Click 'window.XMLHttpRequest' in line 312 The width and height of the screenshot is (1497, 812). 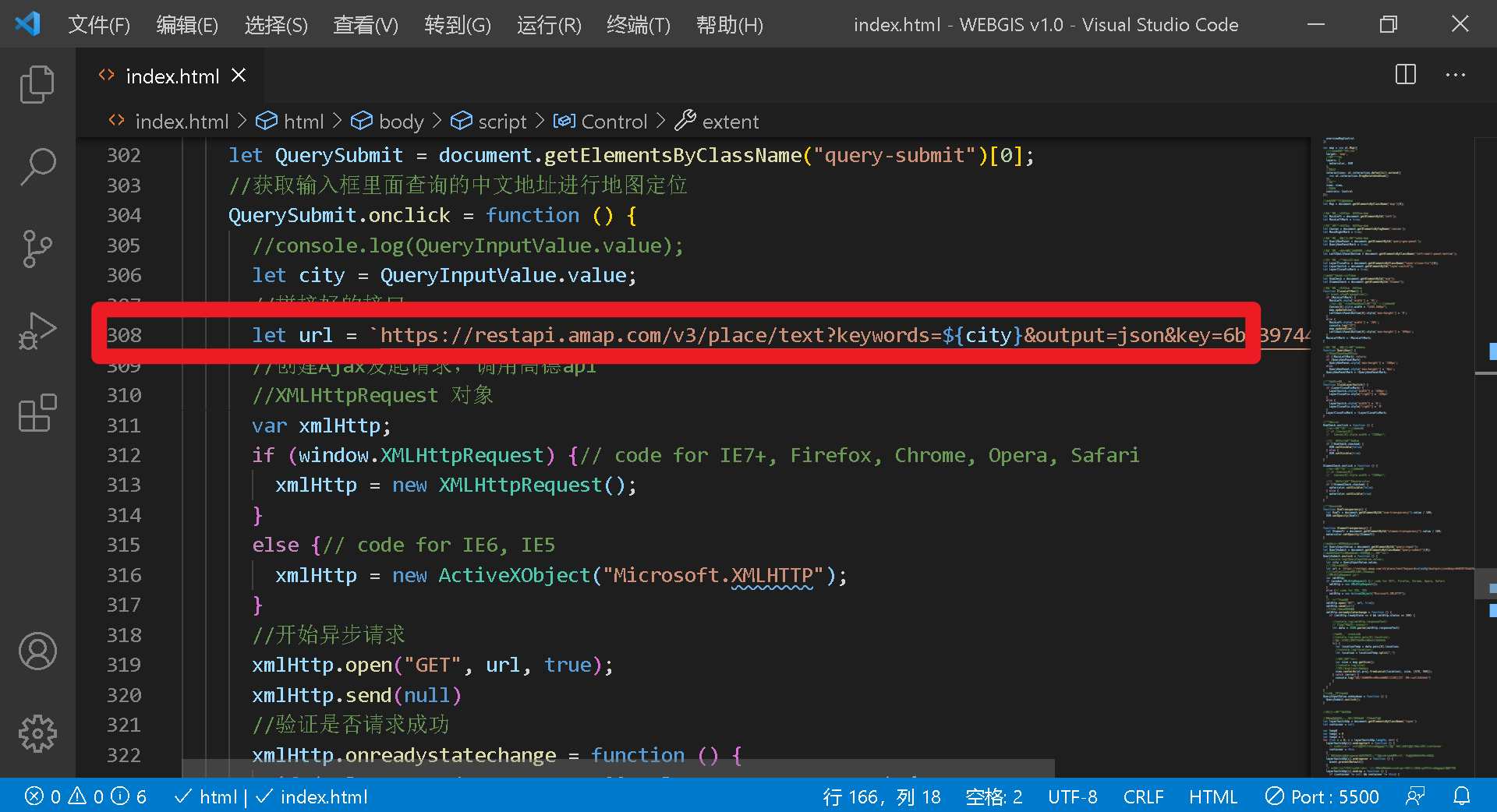point(421,455)
